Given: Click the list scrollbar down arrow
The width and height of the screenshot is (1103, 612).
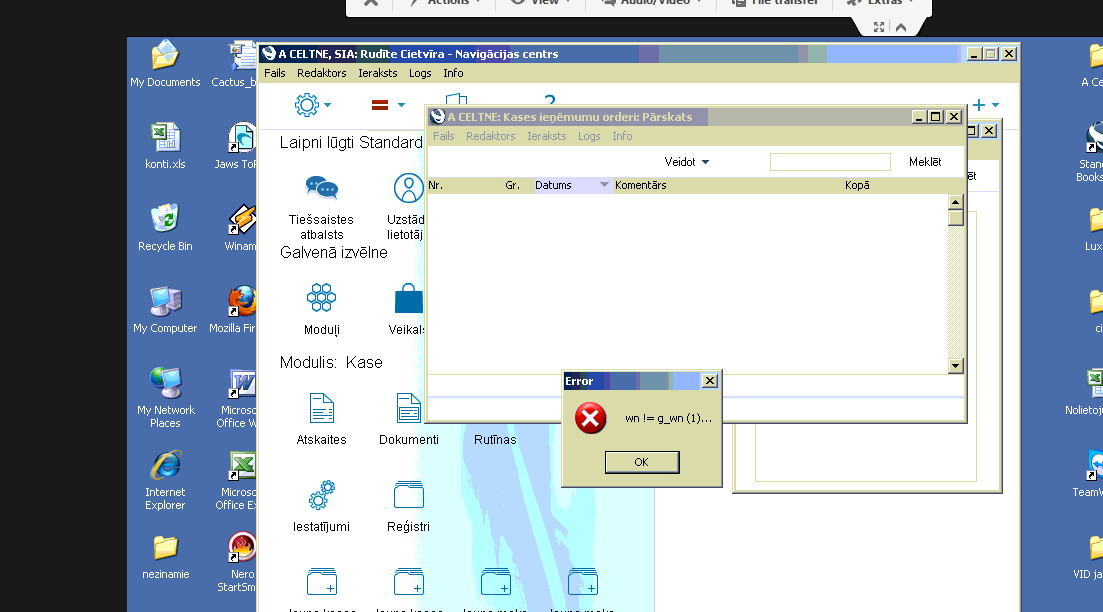Looking at the screenshot, I should tap(955, 366).
